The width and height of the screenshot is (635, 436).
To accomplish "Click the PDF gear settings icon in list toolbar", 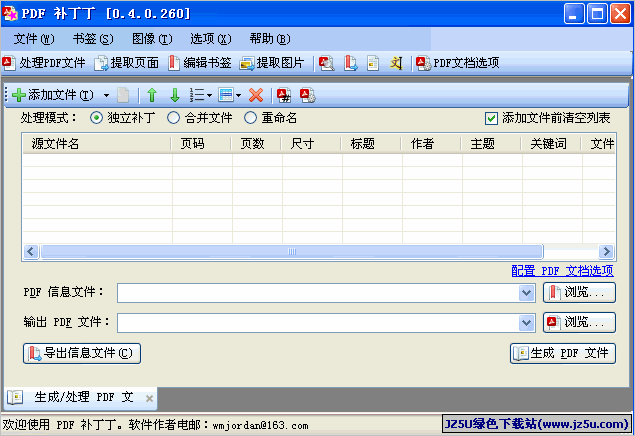I will 307,96.
